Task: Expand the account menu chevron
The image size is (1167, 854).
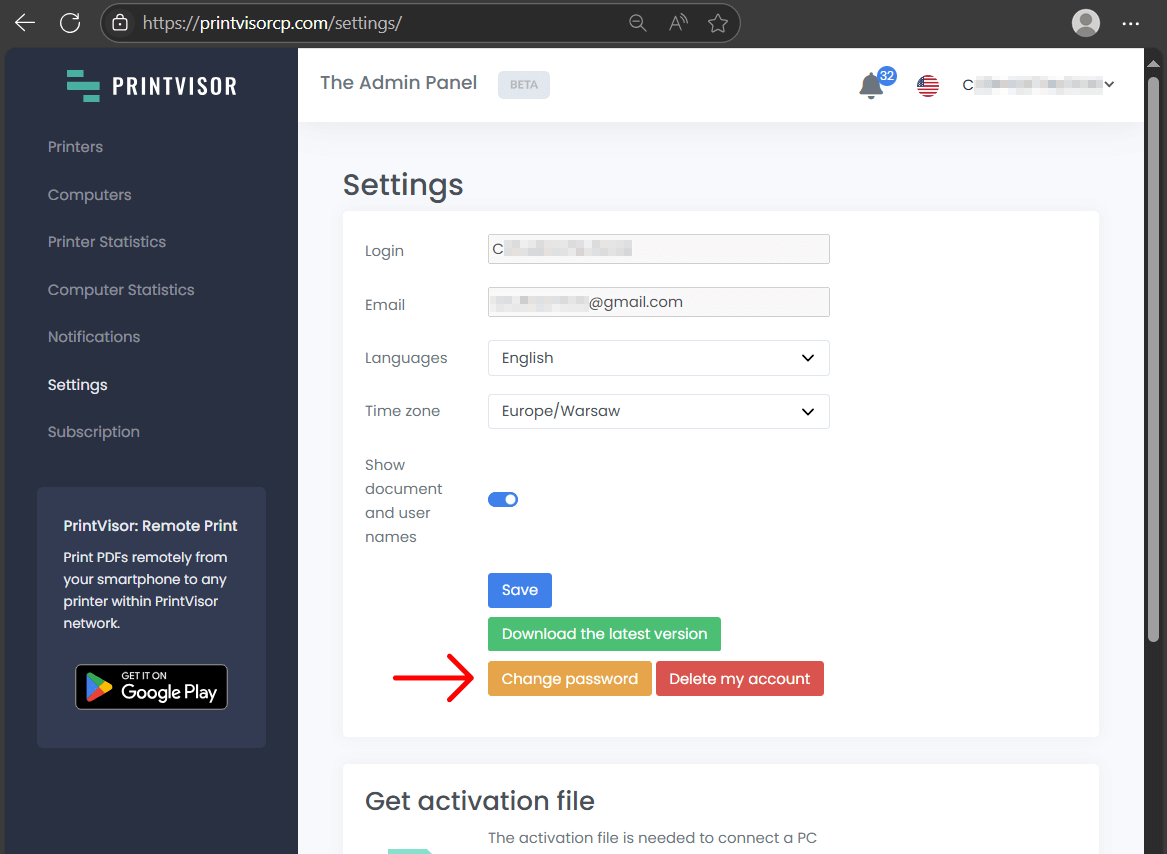Action: [1110, 84]
